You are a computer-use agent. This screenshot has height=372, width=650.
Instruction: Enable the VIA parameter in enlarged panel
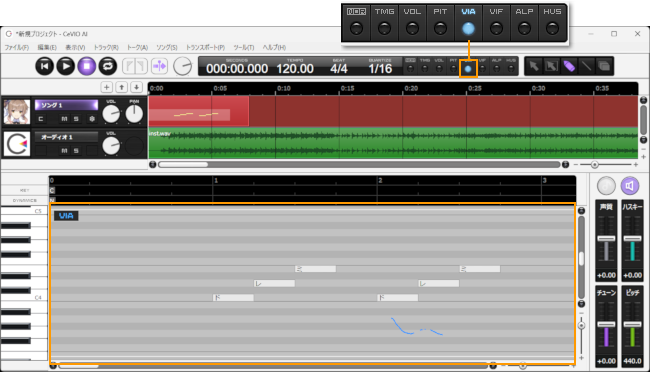468,29
